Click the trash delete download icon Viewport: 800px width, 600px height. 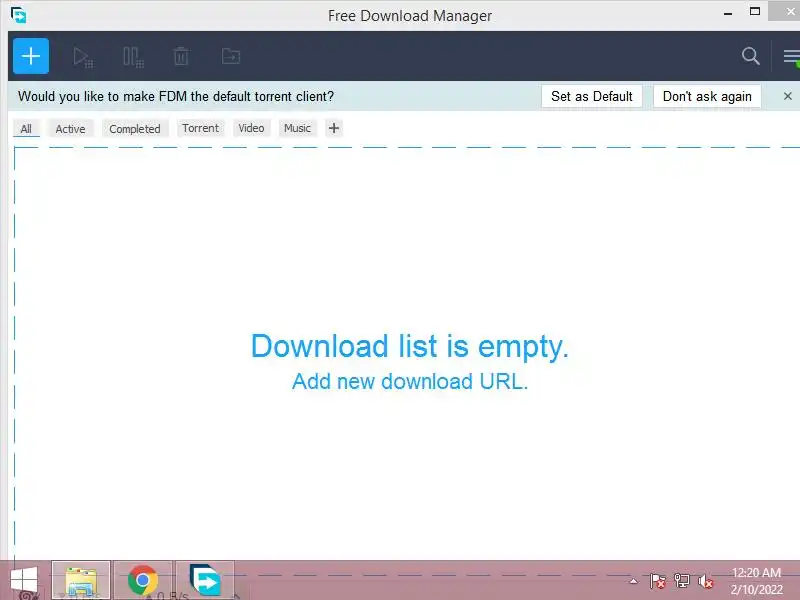181,56
